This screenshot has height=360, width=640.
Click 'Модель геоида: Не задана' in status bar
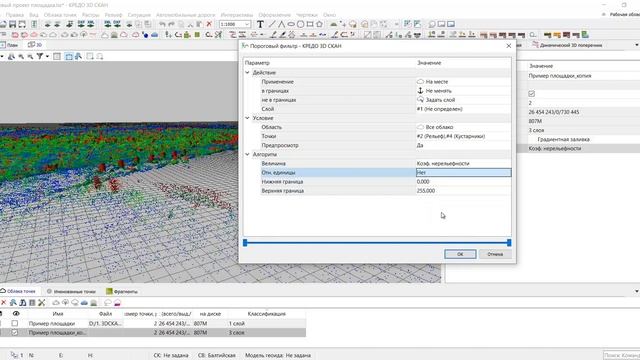278,355
